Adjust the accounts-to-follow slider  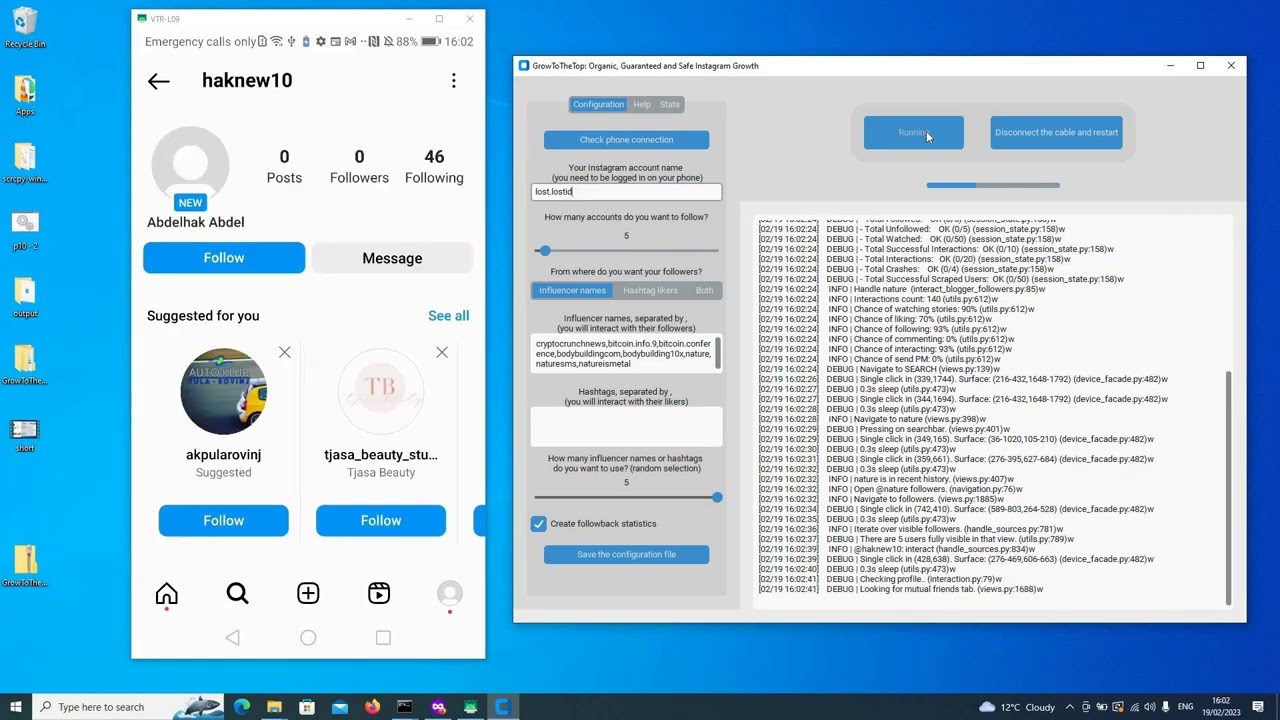(544, 250)
